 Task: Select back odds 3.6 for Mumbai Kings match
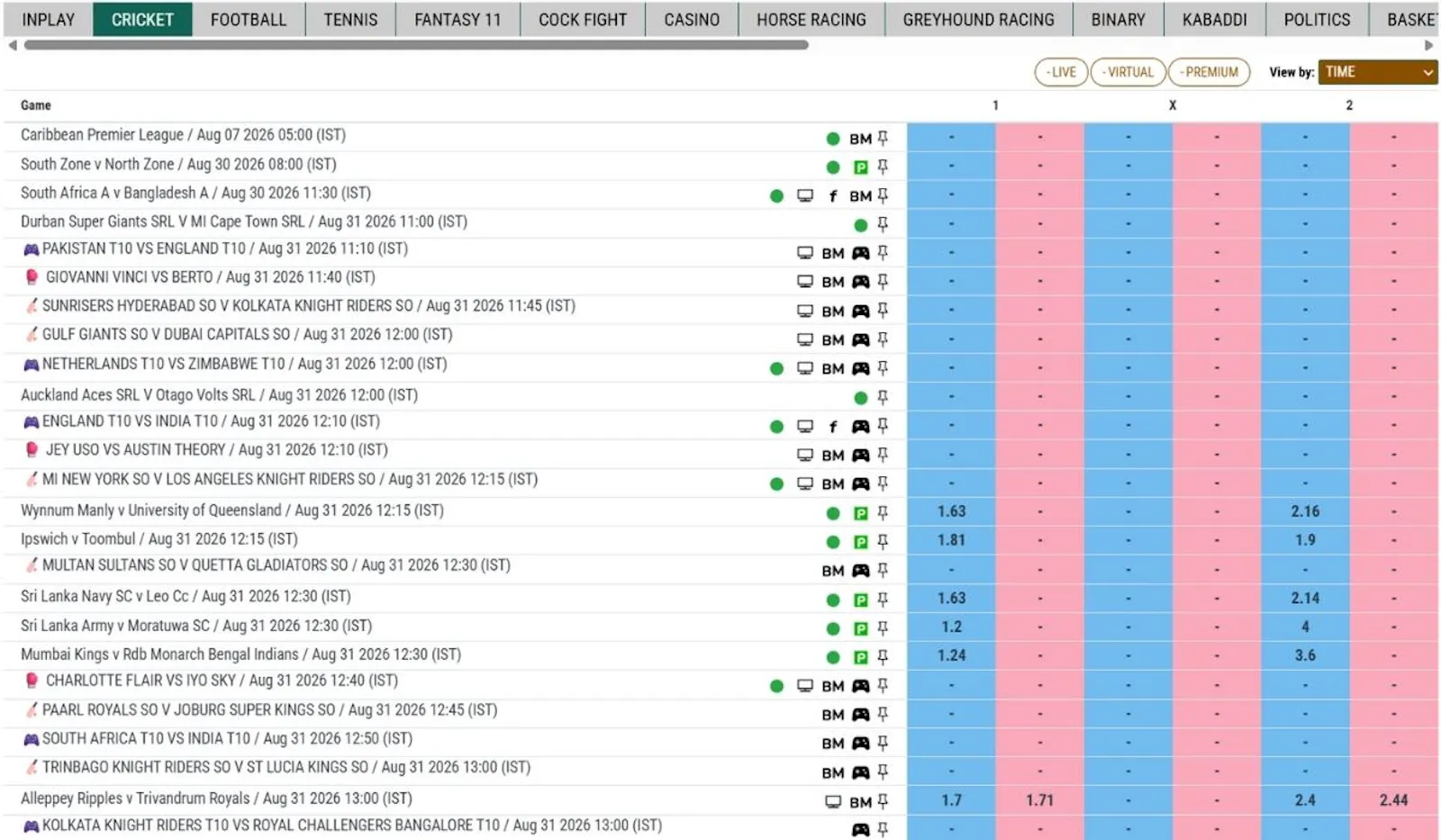click(1305, 655)
